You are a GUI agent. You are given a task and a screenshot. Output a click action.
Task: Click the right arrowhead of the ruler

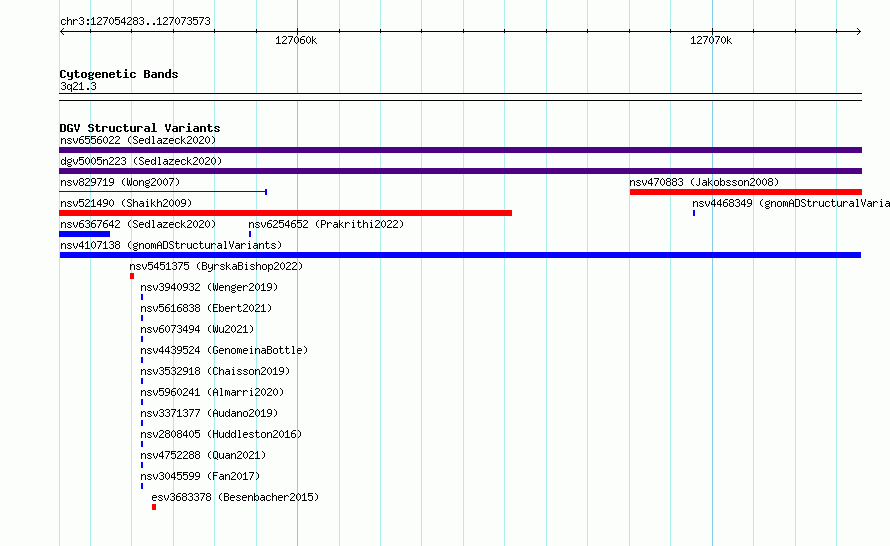click(859, 32)
